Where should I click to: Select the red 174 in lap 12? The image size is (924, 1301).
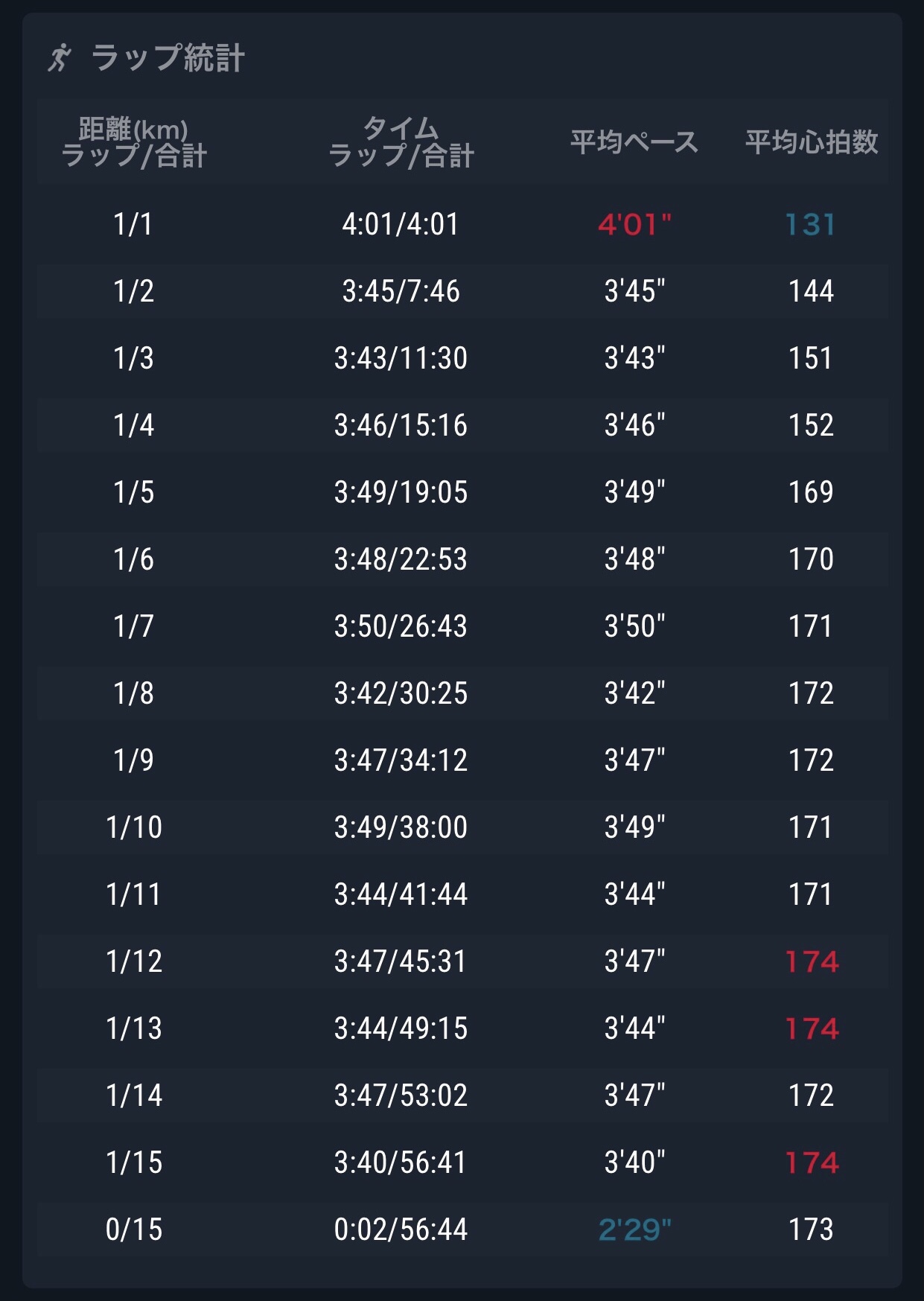[x=812, y=961]
